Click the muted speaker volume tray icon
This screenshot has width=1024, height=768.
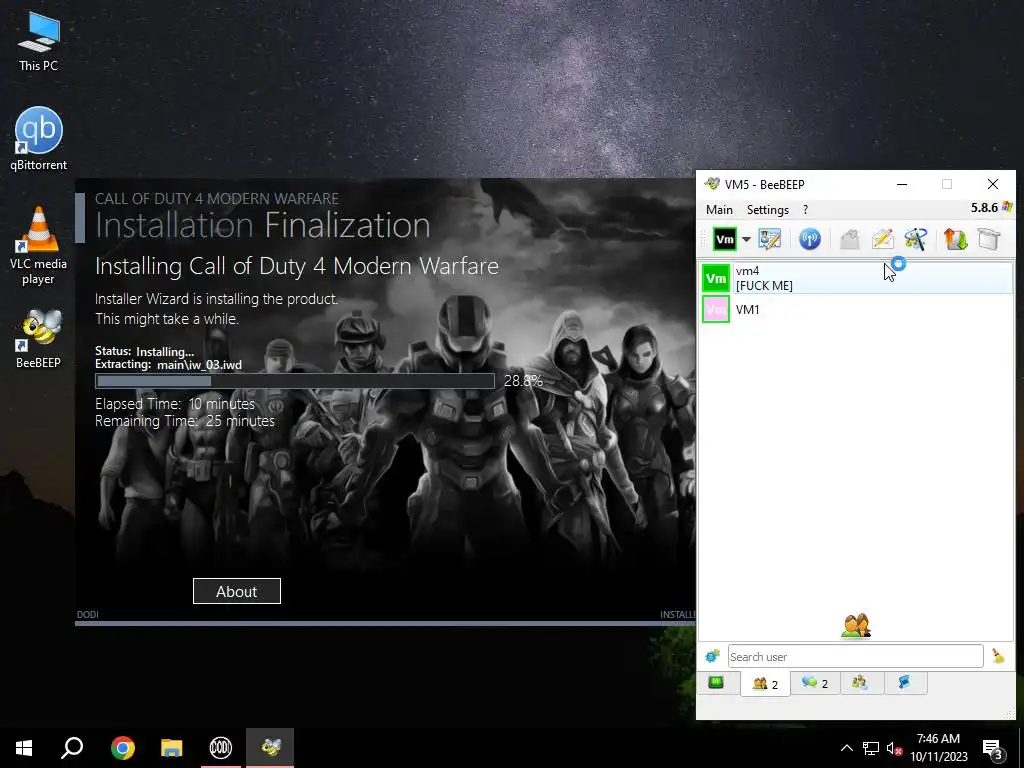(894, 748)
